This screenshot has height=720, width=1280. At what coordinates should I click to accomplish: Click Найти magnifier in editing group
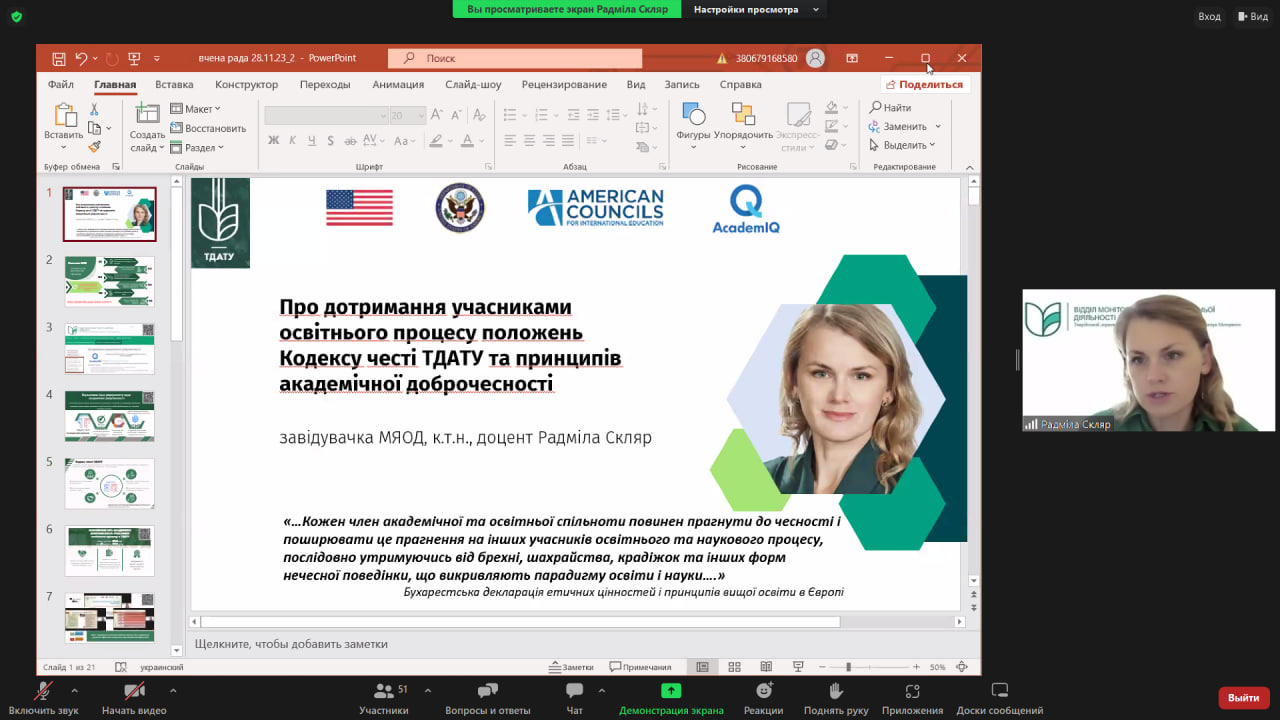(x=890, y=108)
